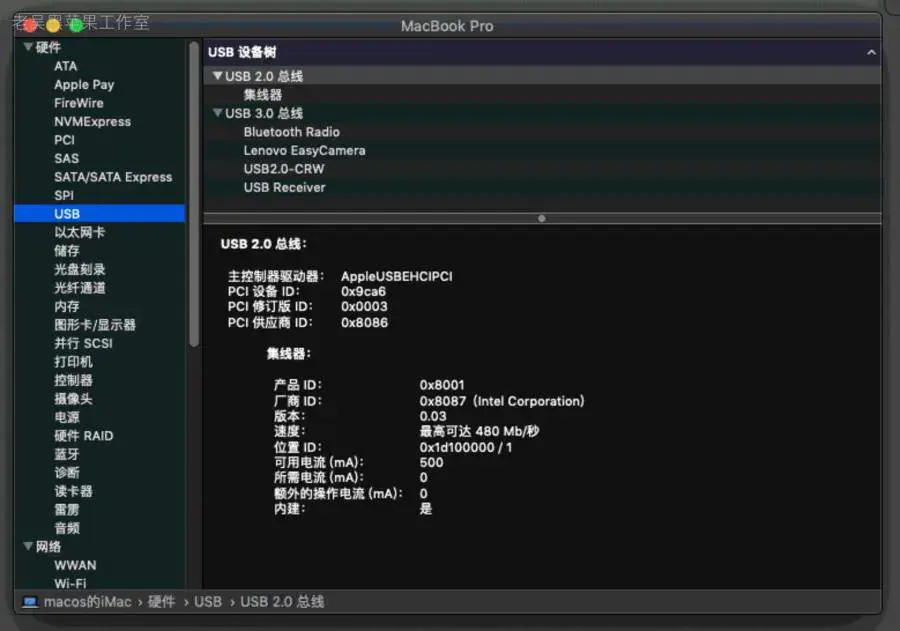The image size is (900, 631).
Task: Open 光盘刻录 in the sidebar
Action: pyautogui.click(x=79, y=269)
